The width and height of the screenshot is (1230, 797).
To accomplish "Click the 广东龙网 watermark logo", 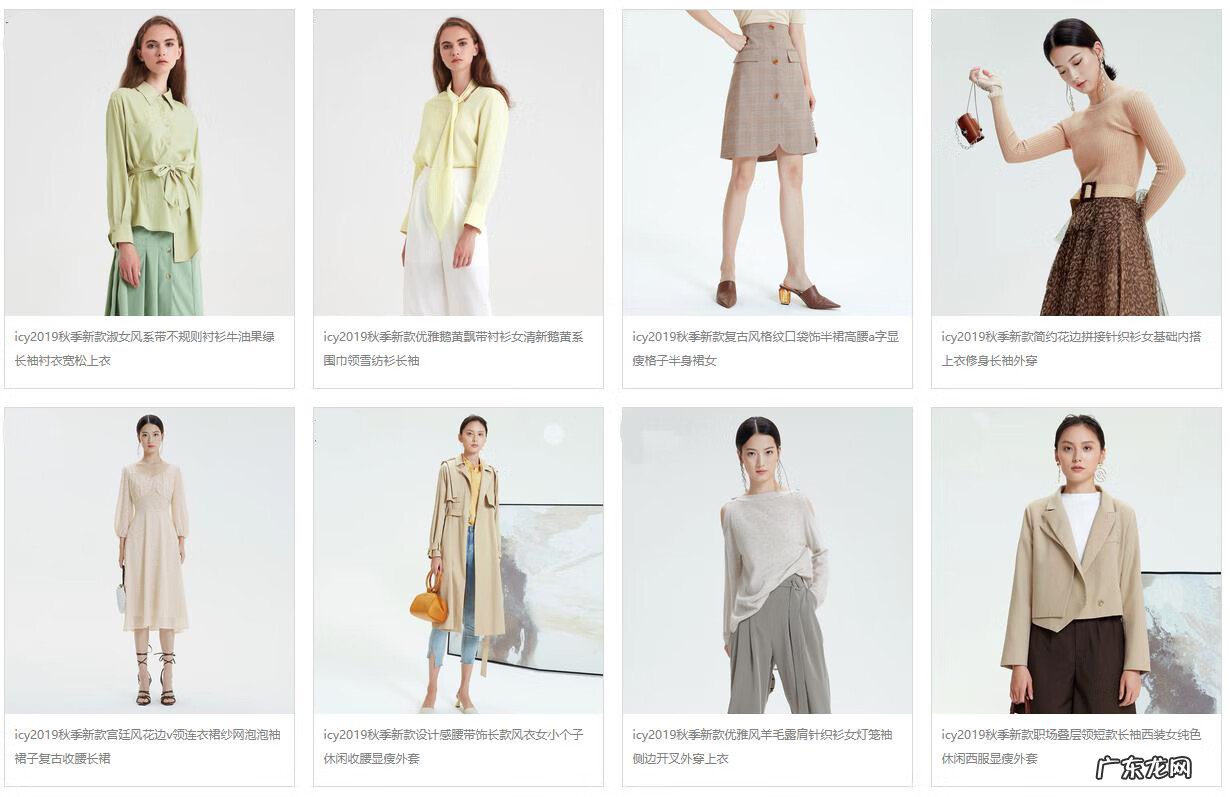I will 1145,767.
